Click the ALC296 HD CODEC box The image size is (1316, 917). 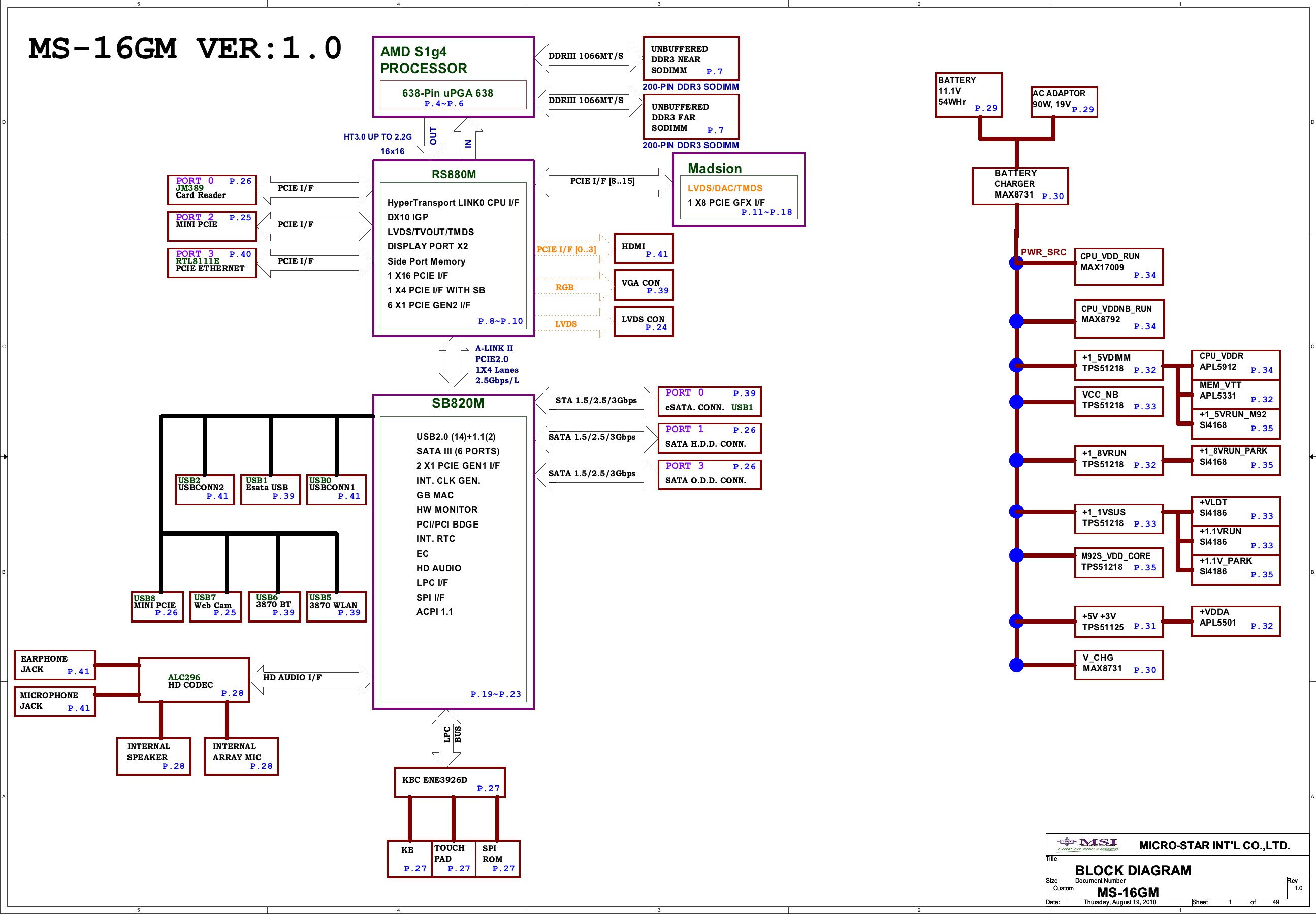(194, 680)
